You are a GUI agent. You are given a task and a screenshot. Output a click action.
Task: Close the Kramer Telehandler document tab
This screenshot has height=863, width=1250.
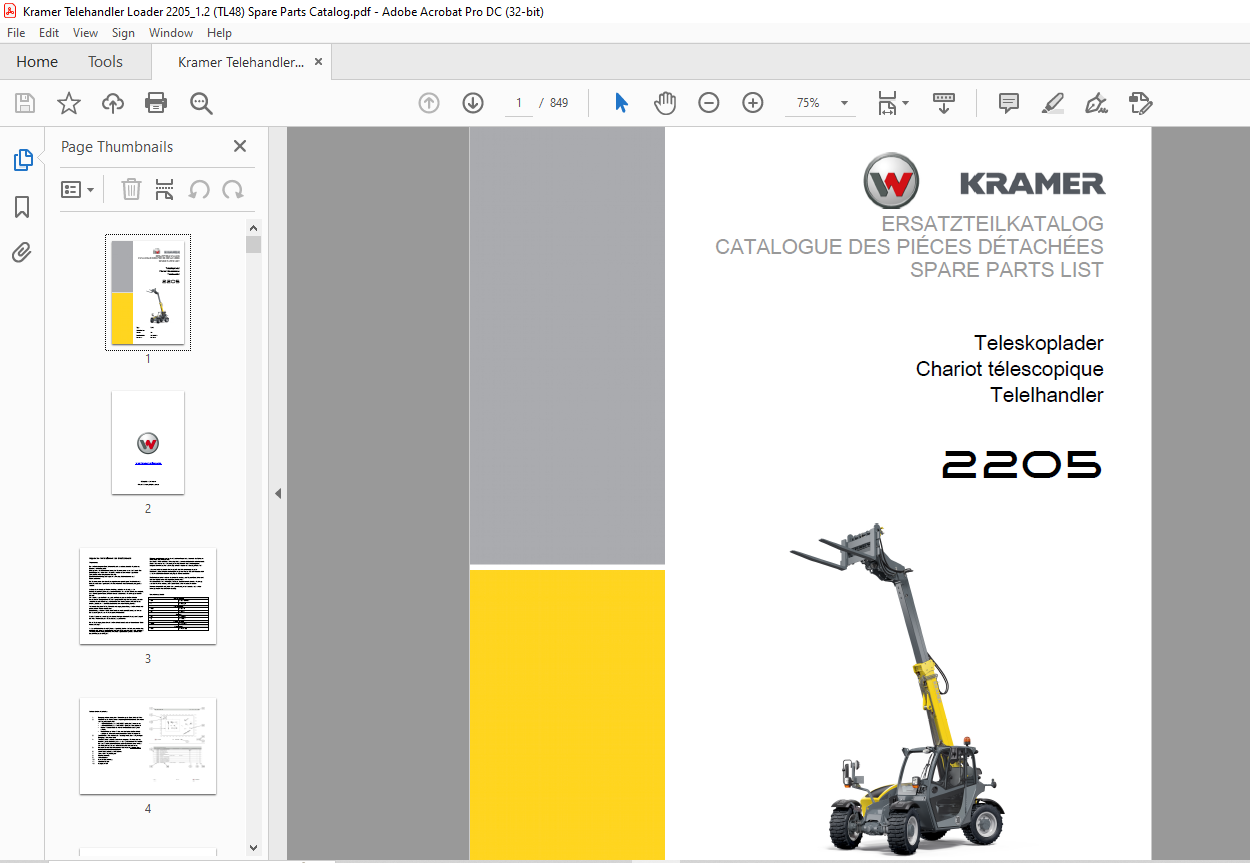pos(319,62)
